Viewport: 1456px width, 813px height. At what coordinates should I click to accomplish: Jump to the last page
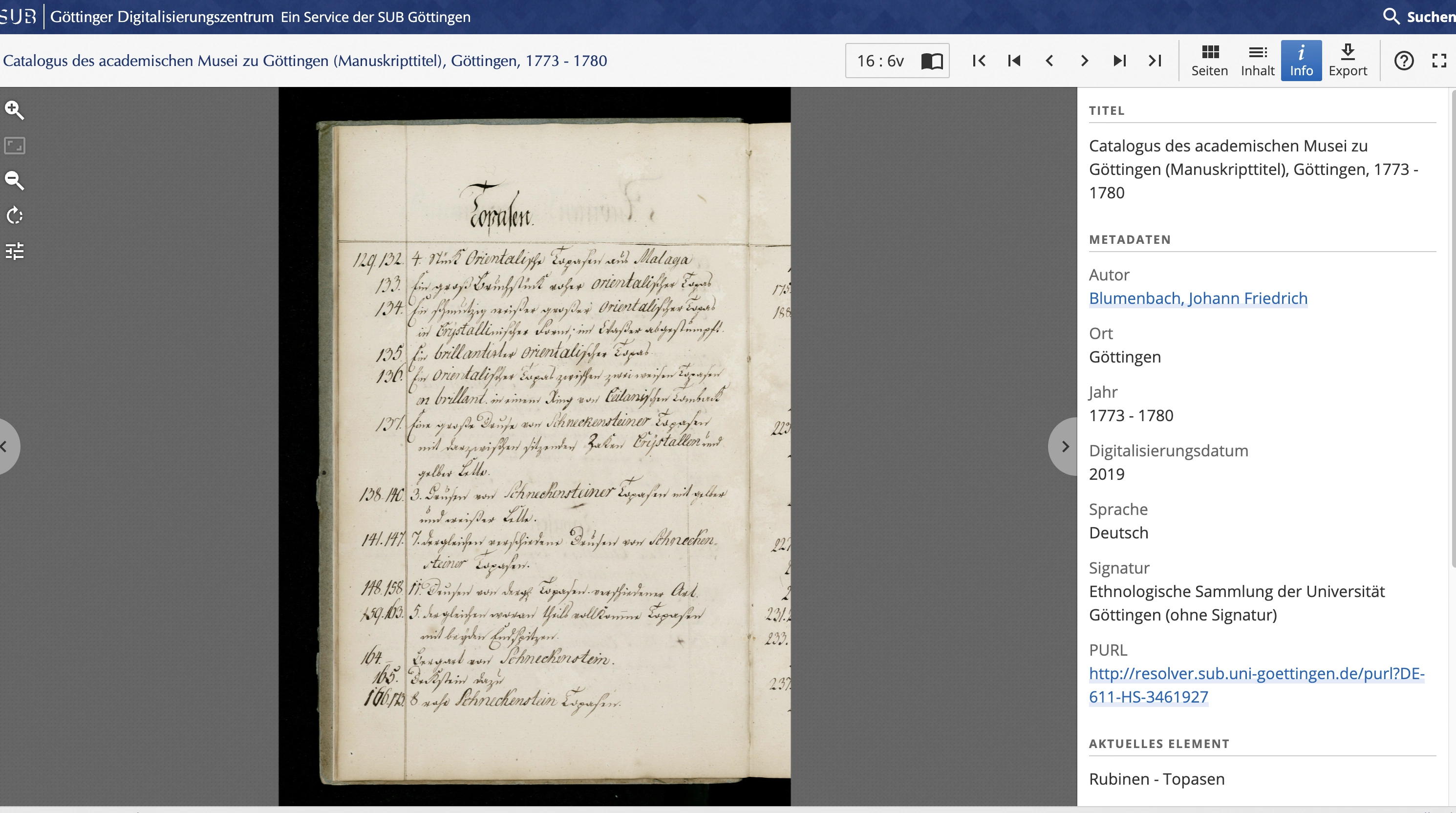tap(1155, 61)
